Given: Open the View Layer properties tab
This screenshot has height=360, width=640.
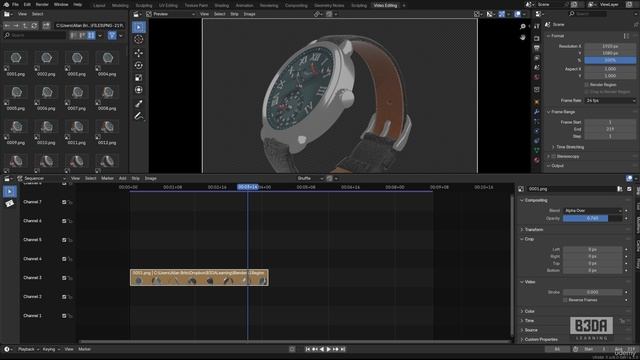Looking at the screenshot, I should [x=537, y=58].
